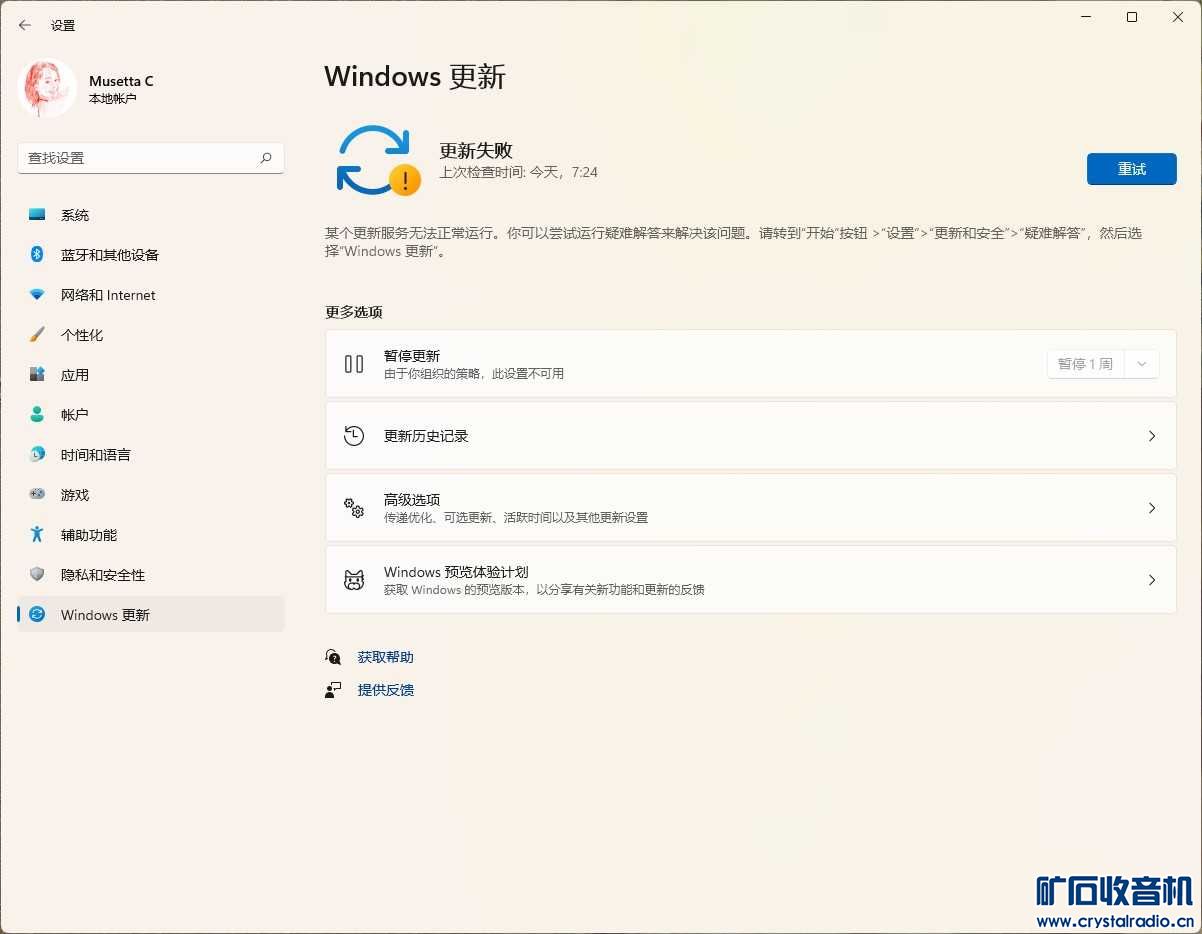Click the magnifier search icon
Viewport: 1202px width, 934px height.
pos(266,158)
